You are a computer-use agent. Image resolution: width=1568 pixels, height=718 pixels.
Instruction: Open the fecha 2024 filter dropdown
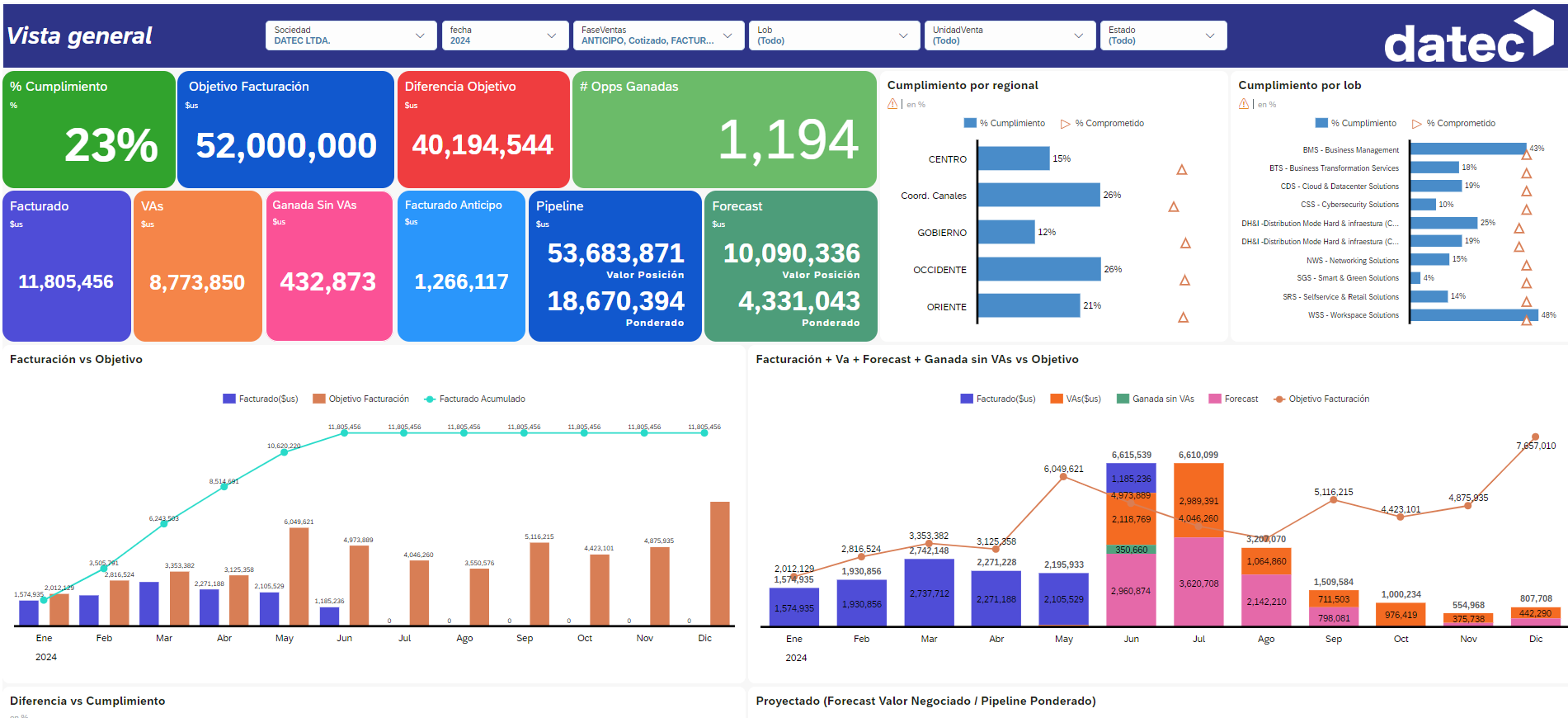click(x=505, y=35)
